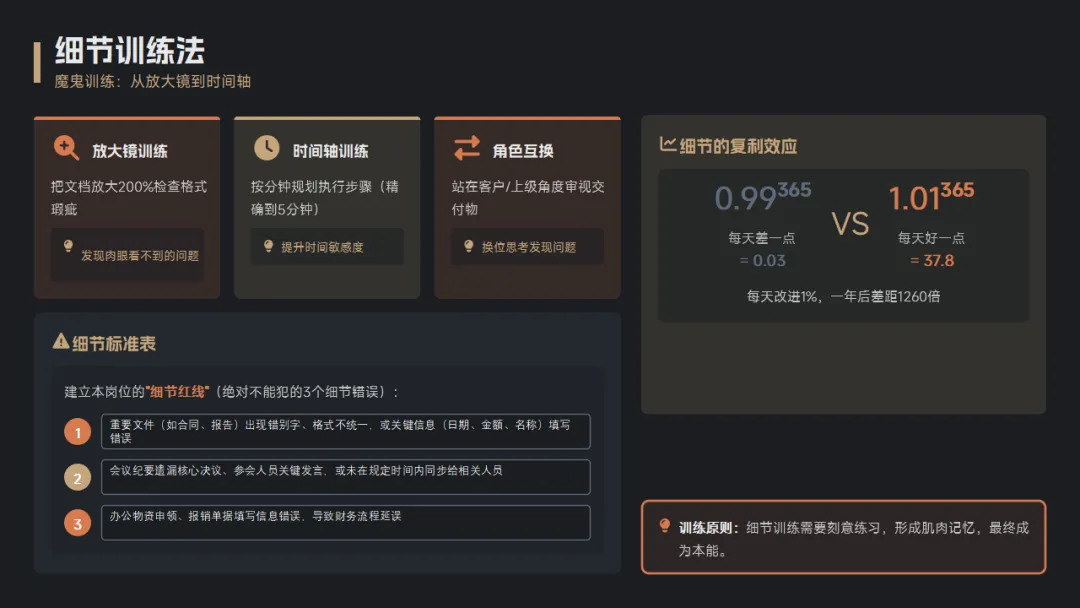Viewport: 1080px width, 608px height.
Task: Click the swap arrows icon beside 角色互换
Action: coord(467,148)
